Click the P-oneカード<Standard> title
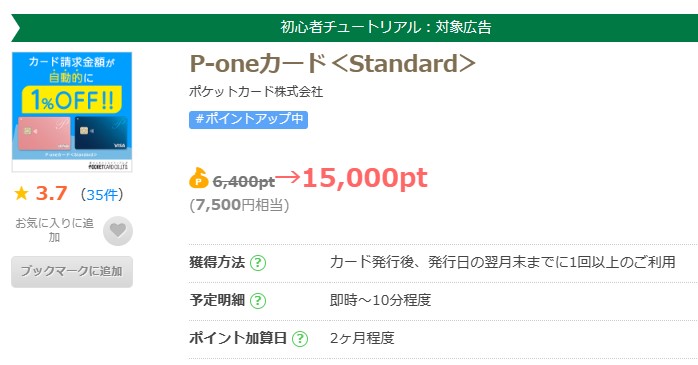This screenshot has width=698, height=365. point(333,64)
